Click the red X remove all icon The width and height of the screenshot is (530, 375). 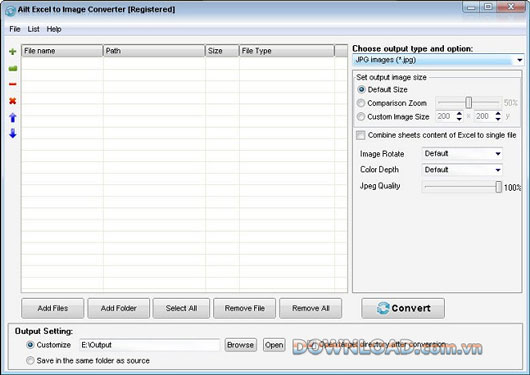tap(13, 101)
